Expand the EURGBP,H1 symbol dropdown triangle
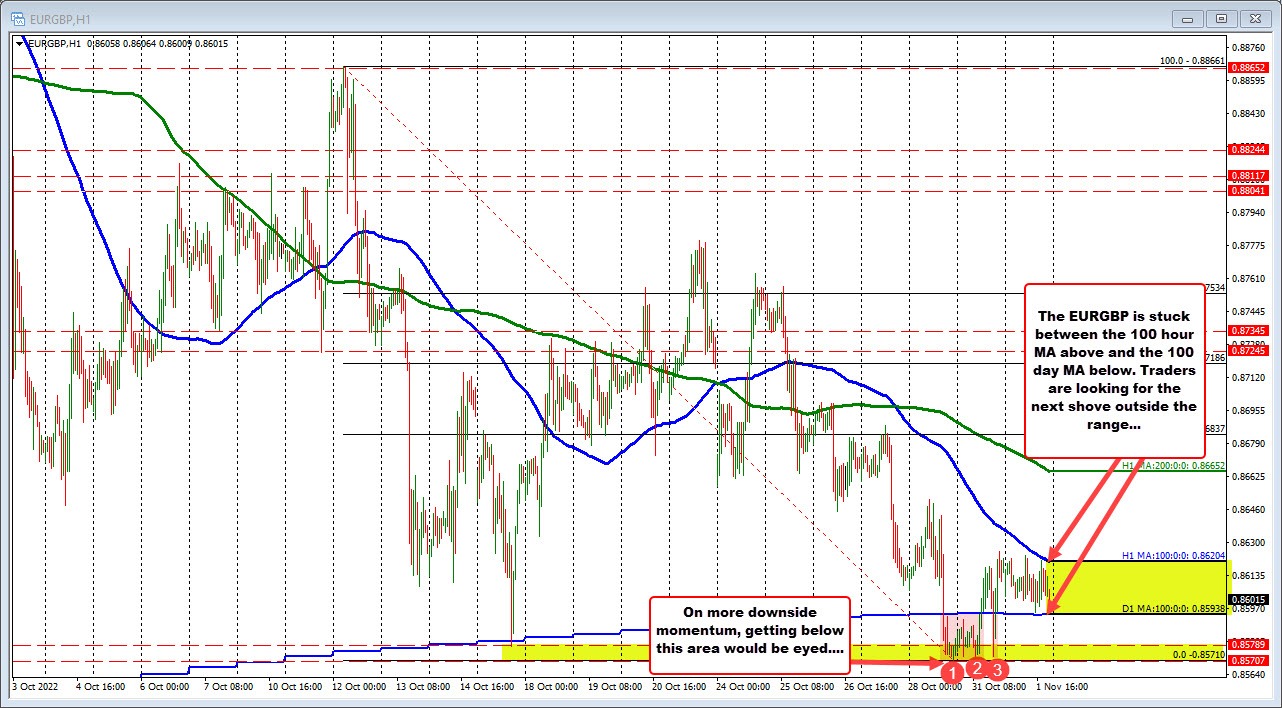 point(20,43)
